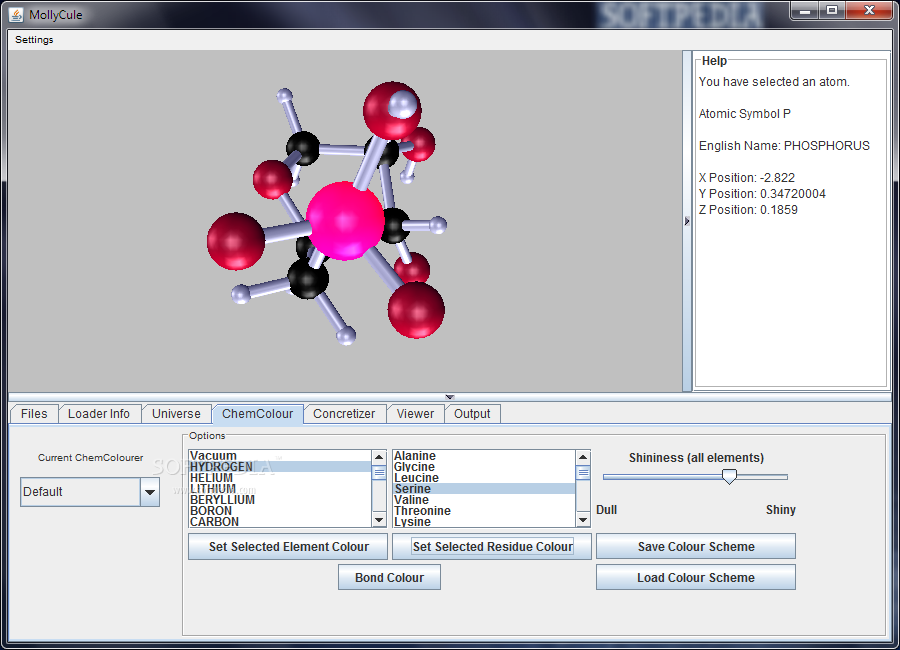900x650 pixels.
Task: Select Vacuum in the element list
Action: click(280, 455)
